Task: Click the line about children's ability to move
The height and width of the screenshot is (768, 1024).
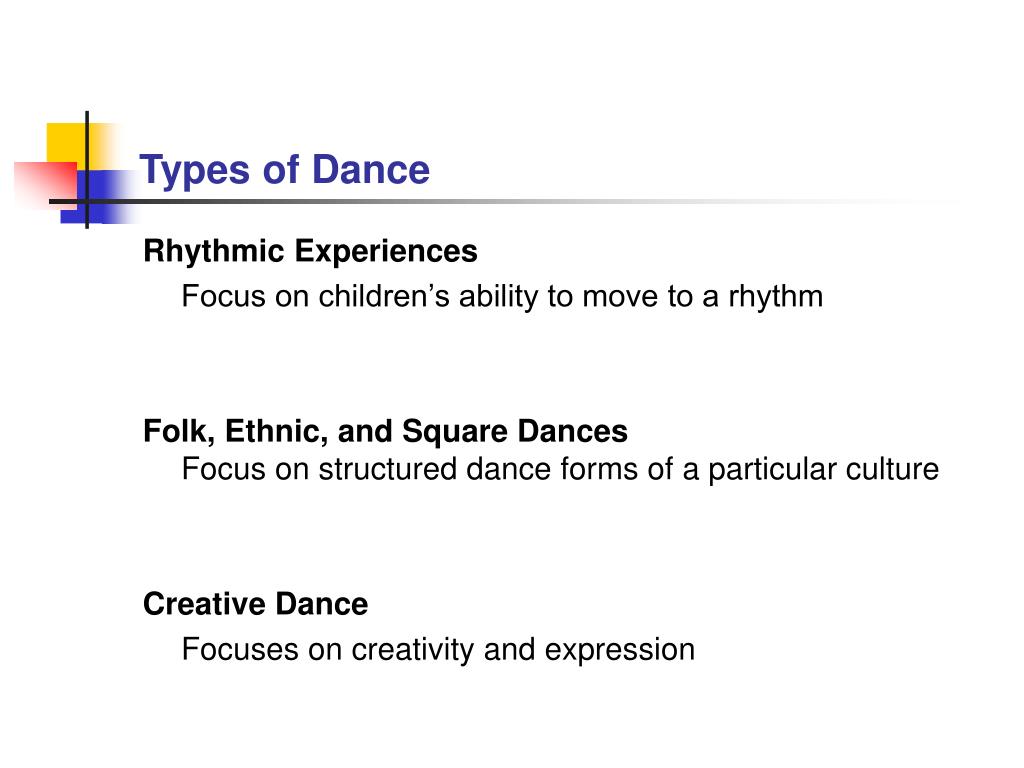Action: point(502,296)
